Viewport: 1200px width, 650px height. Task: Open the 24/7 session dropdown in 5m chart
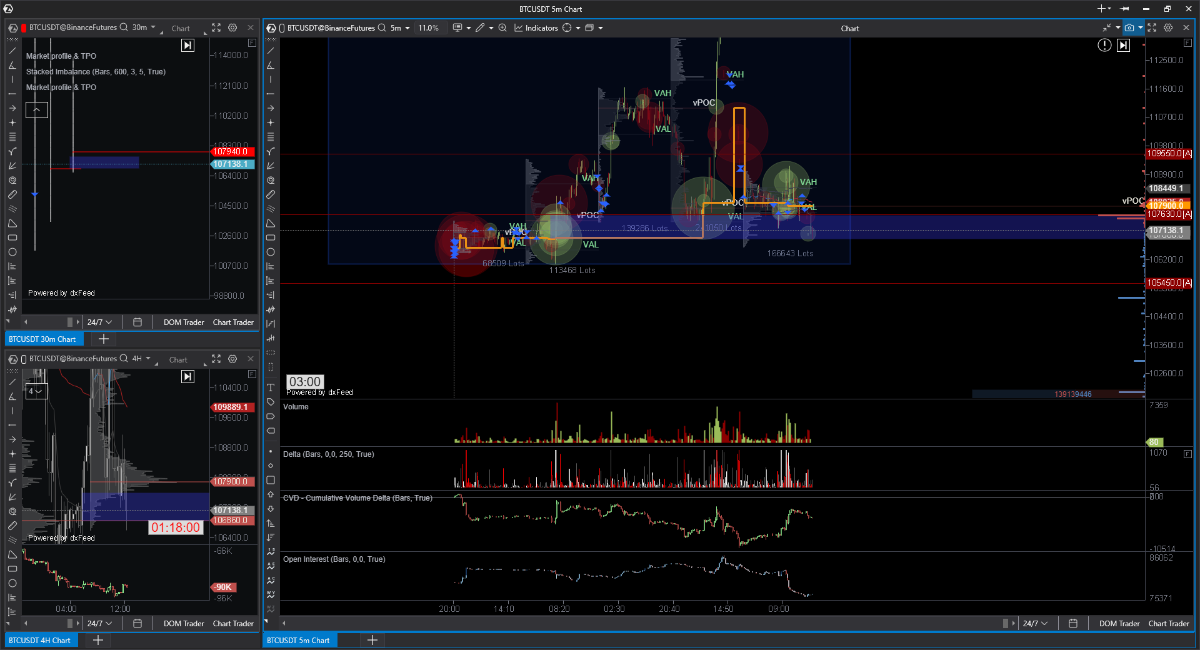pos(1033,623)
